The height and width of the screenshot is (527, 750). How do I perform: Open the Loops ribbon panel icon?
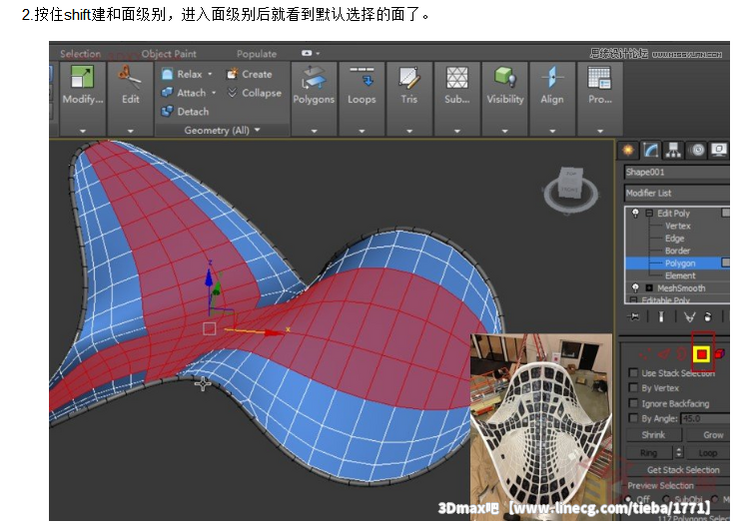[362, 77]
